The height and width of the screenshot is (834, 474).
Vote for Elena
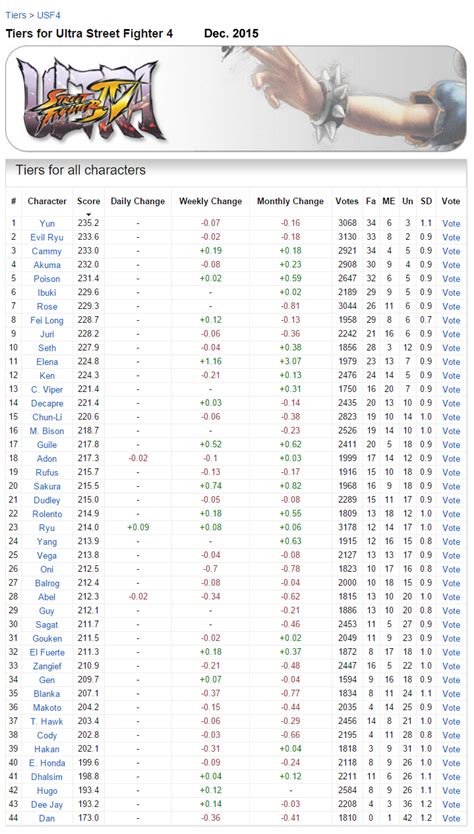pyautogui.click(x=451, y=362)
